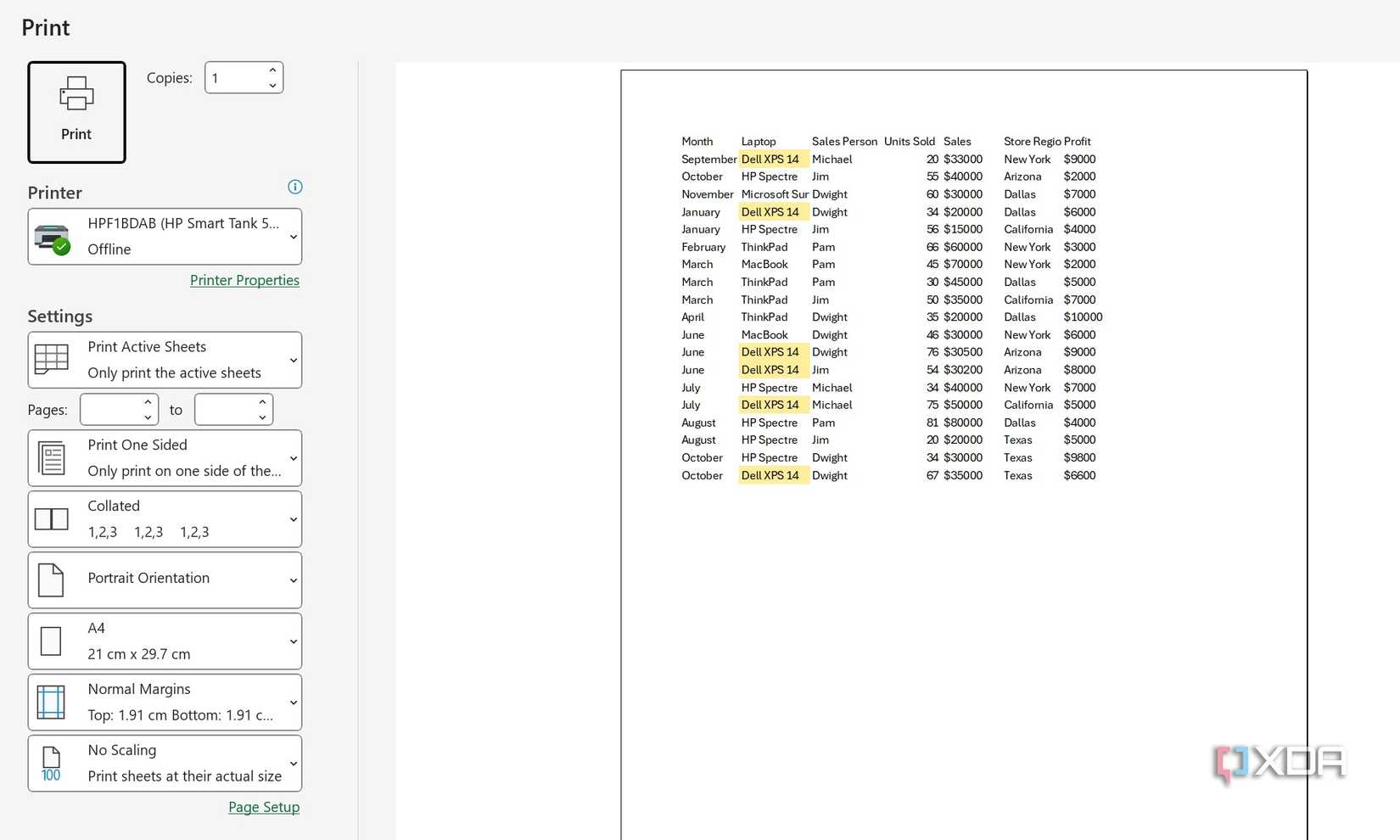The width and height of the screenshot is (1400, 840).
Task: Click the HP Smart Tank printer status icon
Action: pyautogui.click(x=53, y=239)
